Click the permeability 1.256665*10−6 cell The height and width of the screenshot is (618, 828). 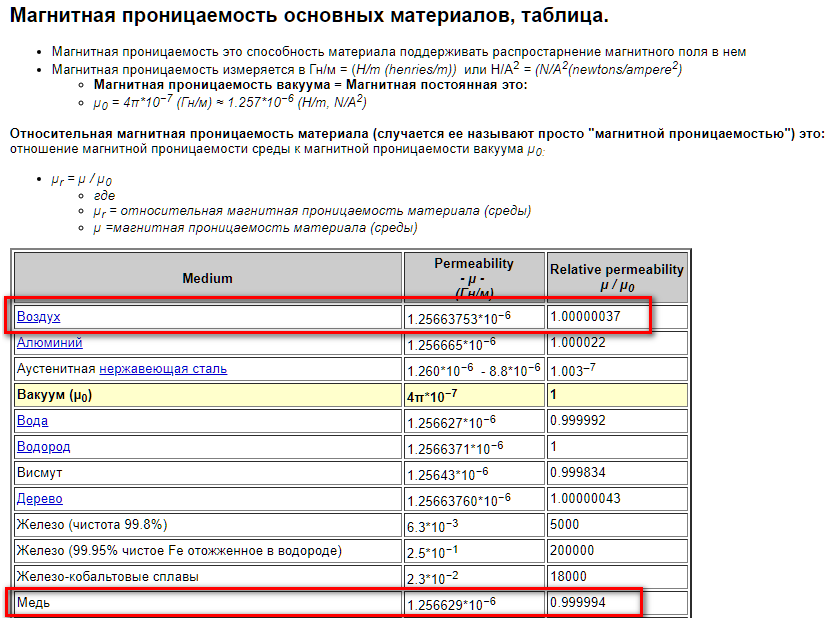tap(474, 343)
